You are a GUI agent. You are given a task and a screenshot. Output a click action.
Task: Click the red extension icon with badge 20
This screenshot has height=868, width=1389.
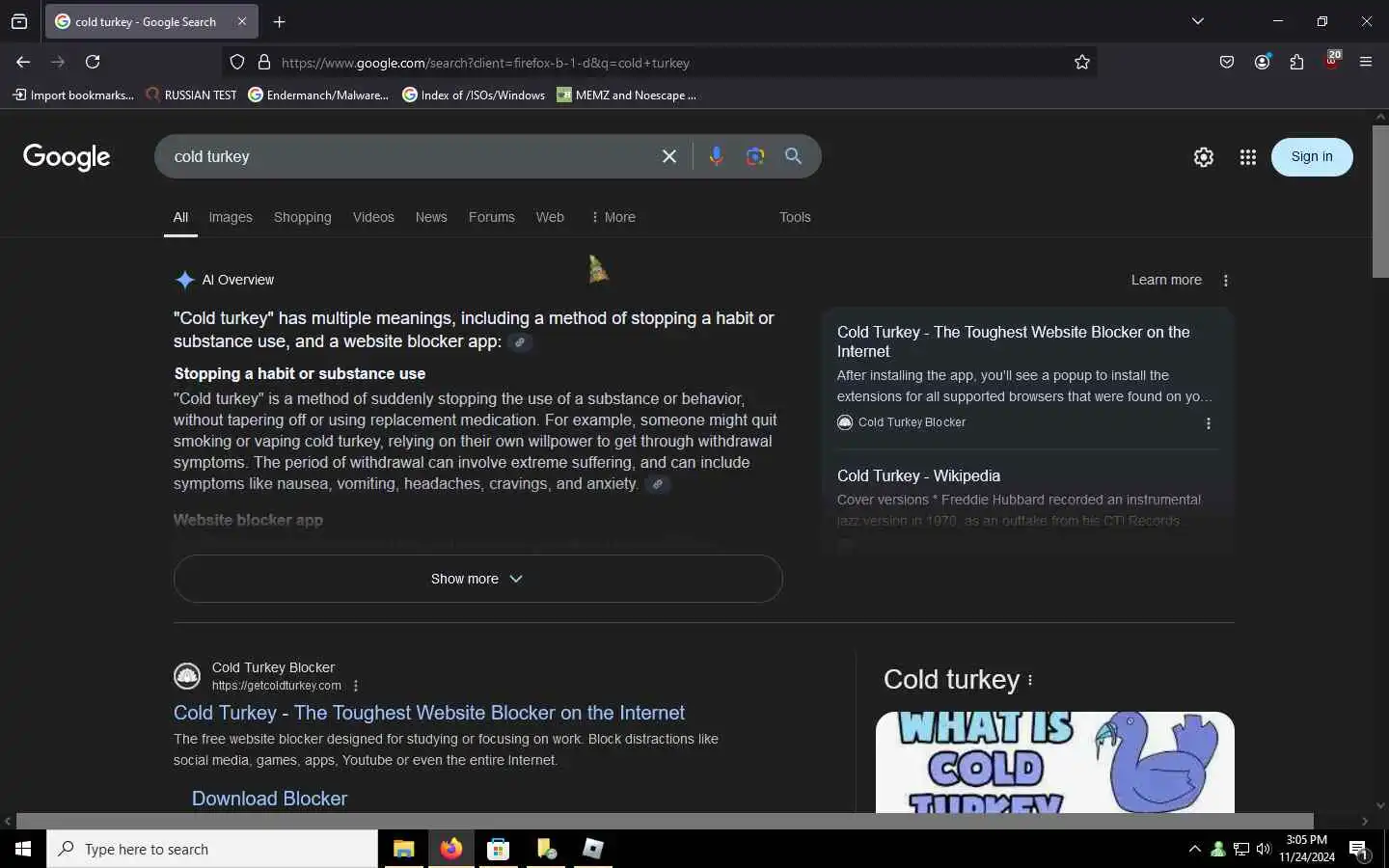point(1332,61)
